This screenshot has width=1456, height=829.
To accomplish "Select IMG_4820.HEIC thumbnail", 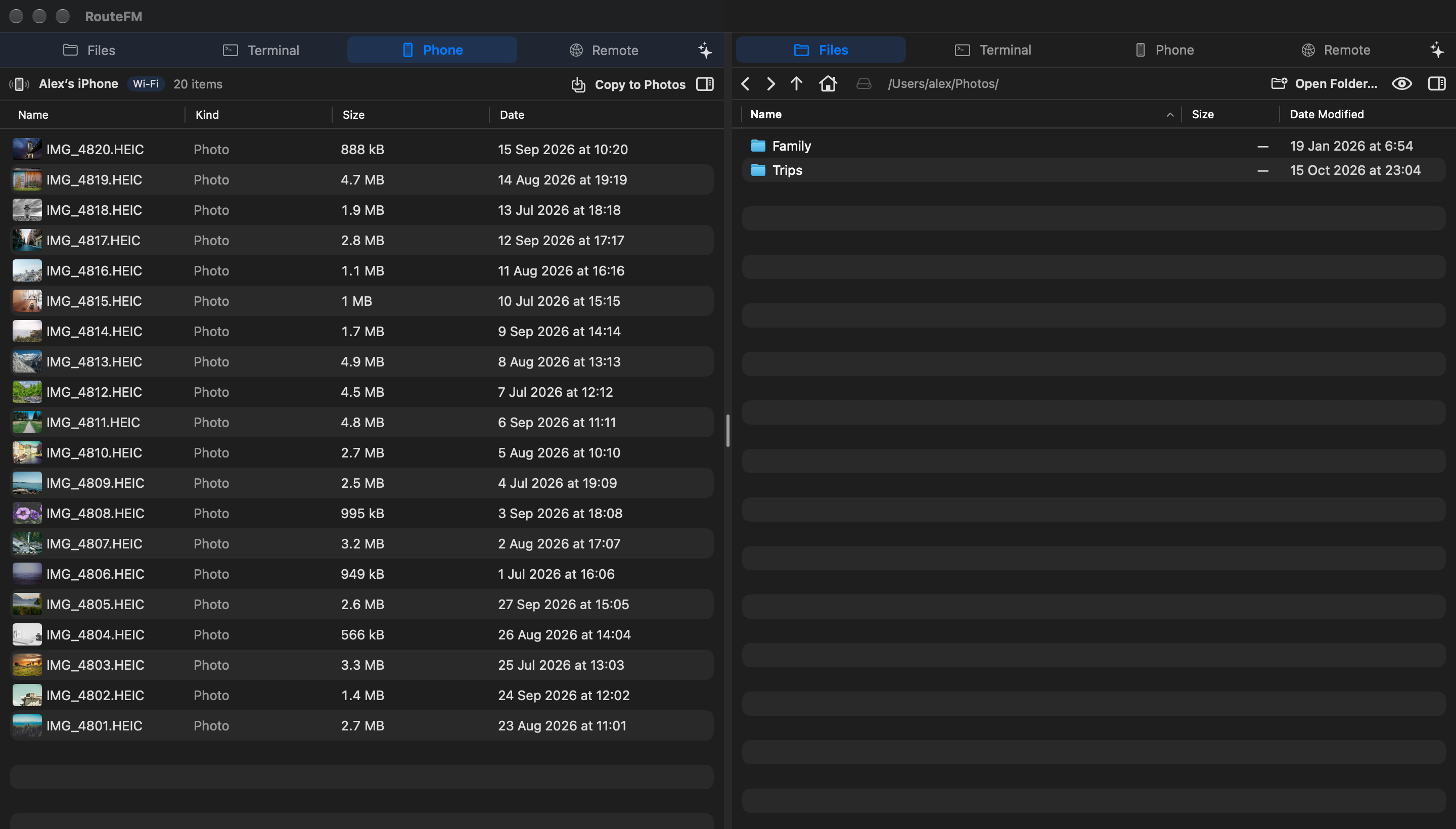I will tap(27, 149).
